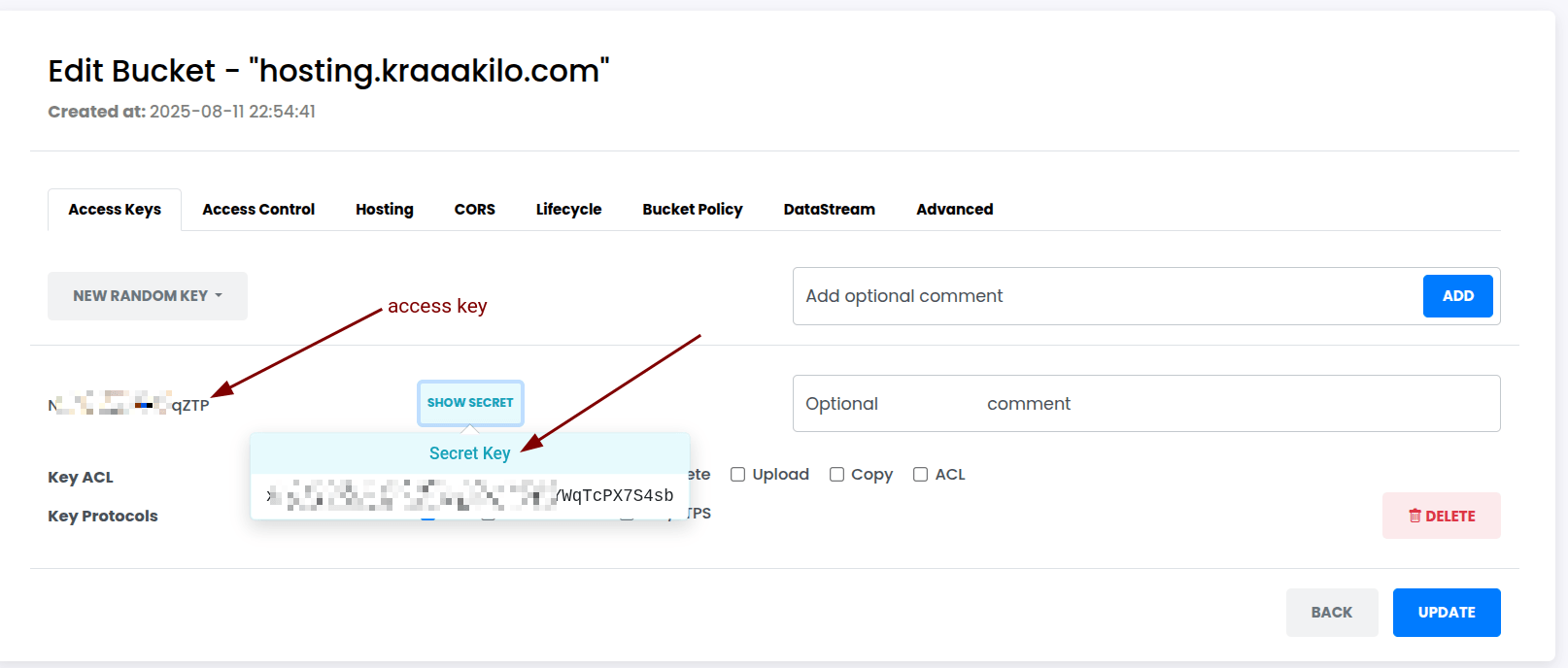Switch to the DataStream tab

pos(829,210)
